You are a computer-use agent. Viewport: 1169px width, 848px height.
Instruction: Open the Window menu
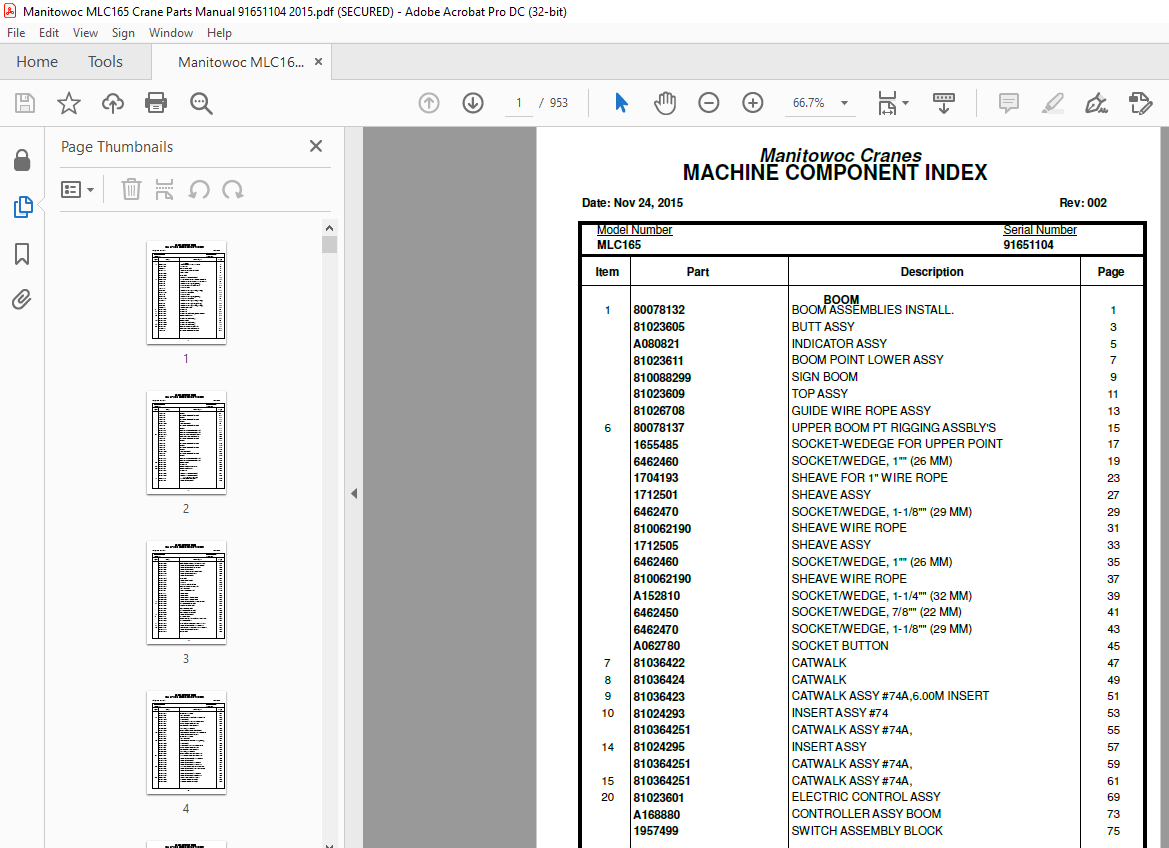click(171, 33)
